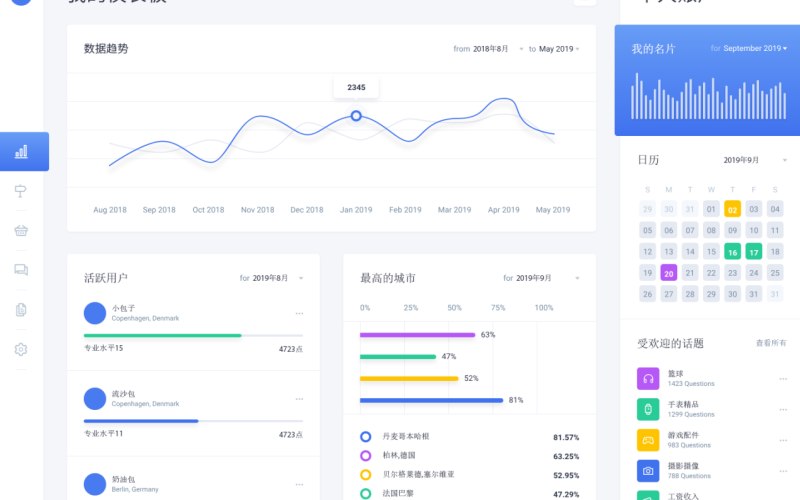Click the 我的名片 bar chart graphic

point(708,96)
